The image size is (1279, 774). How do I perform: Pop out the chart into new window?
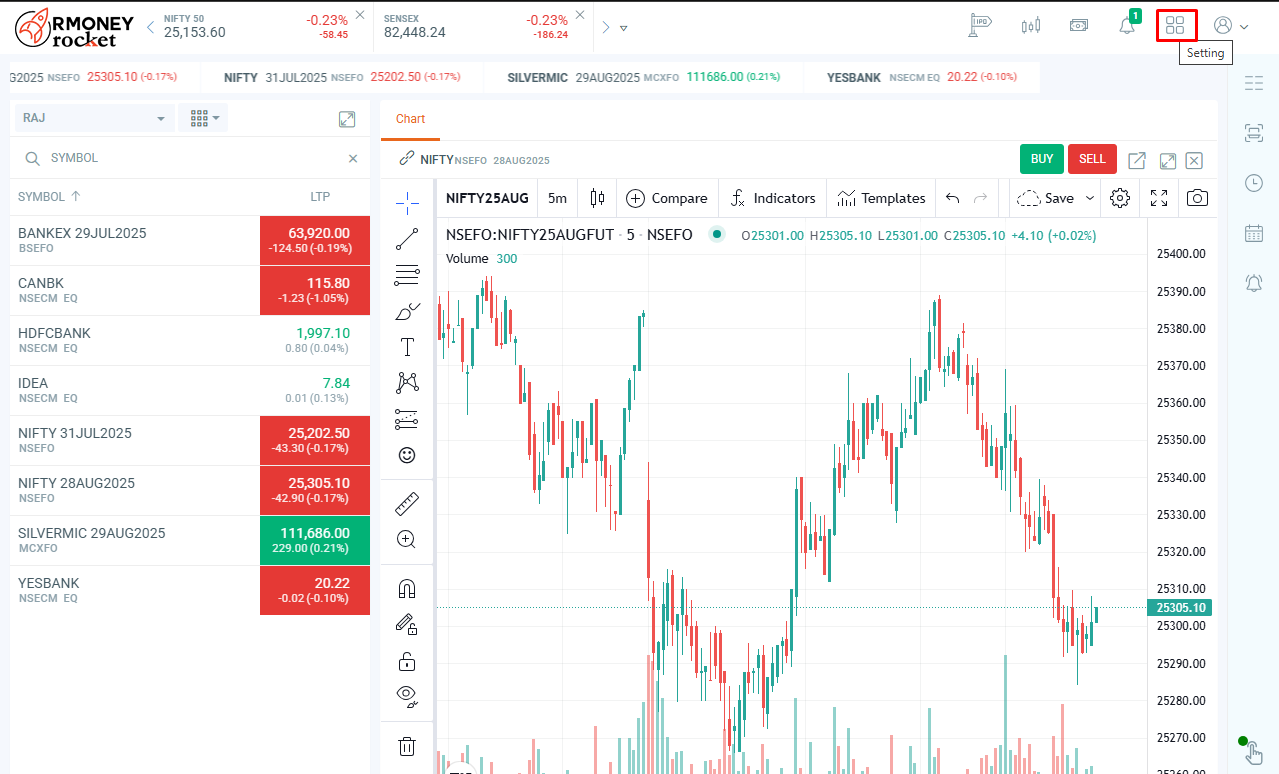click(1137, 160)
